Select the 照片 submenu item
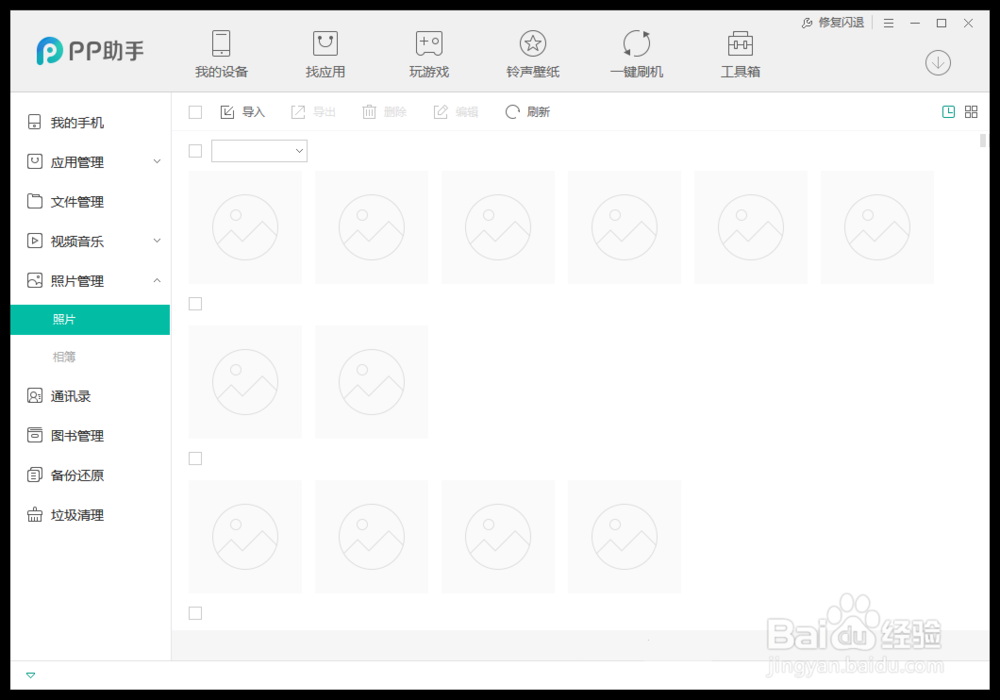The width and height of the screenshot is (1000, 700). coord(90,319)
